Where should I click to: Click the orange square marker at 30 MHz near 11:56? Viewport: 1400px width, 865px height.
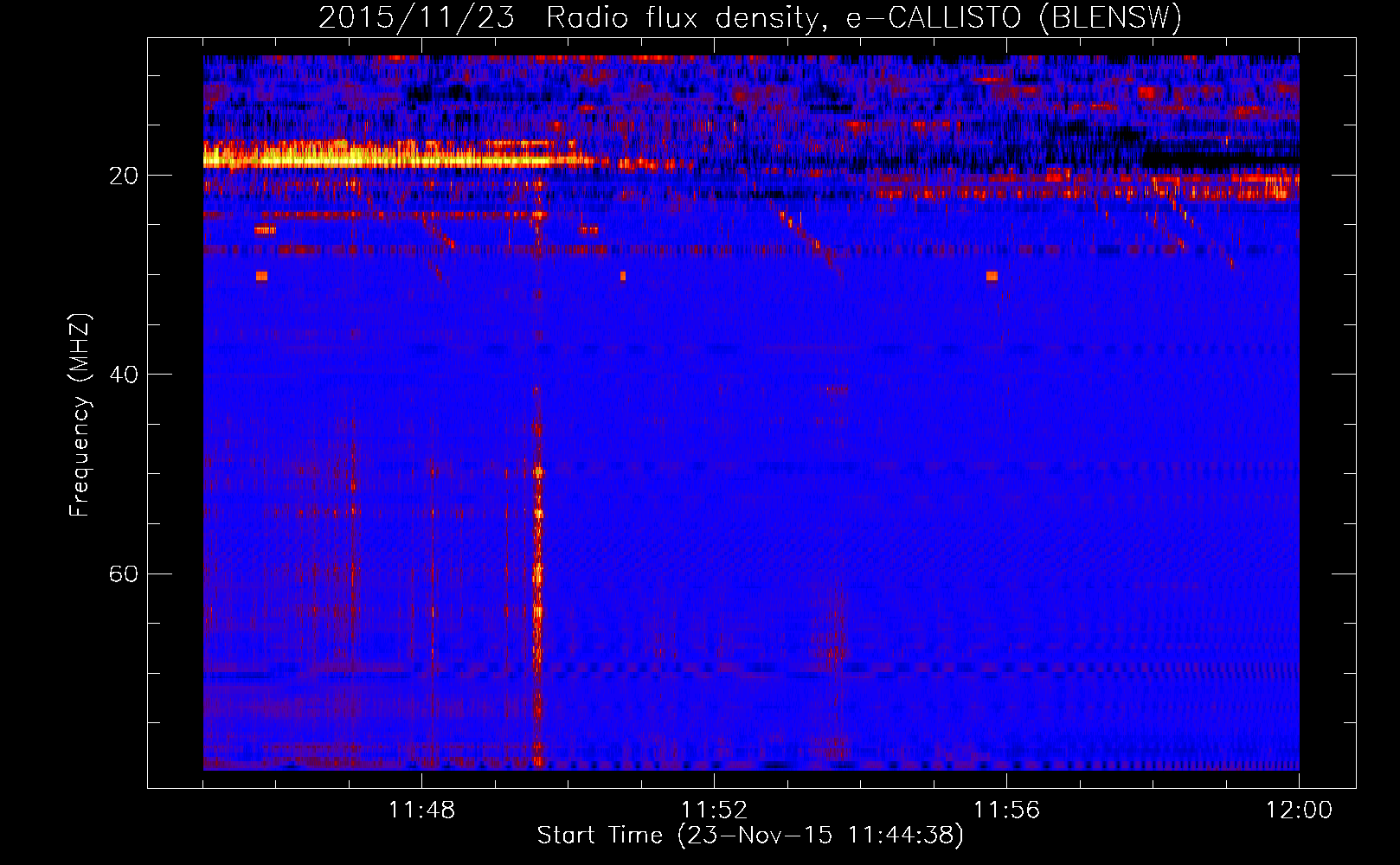pos(992,276)
